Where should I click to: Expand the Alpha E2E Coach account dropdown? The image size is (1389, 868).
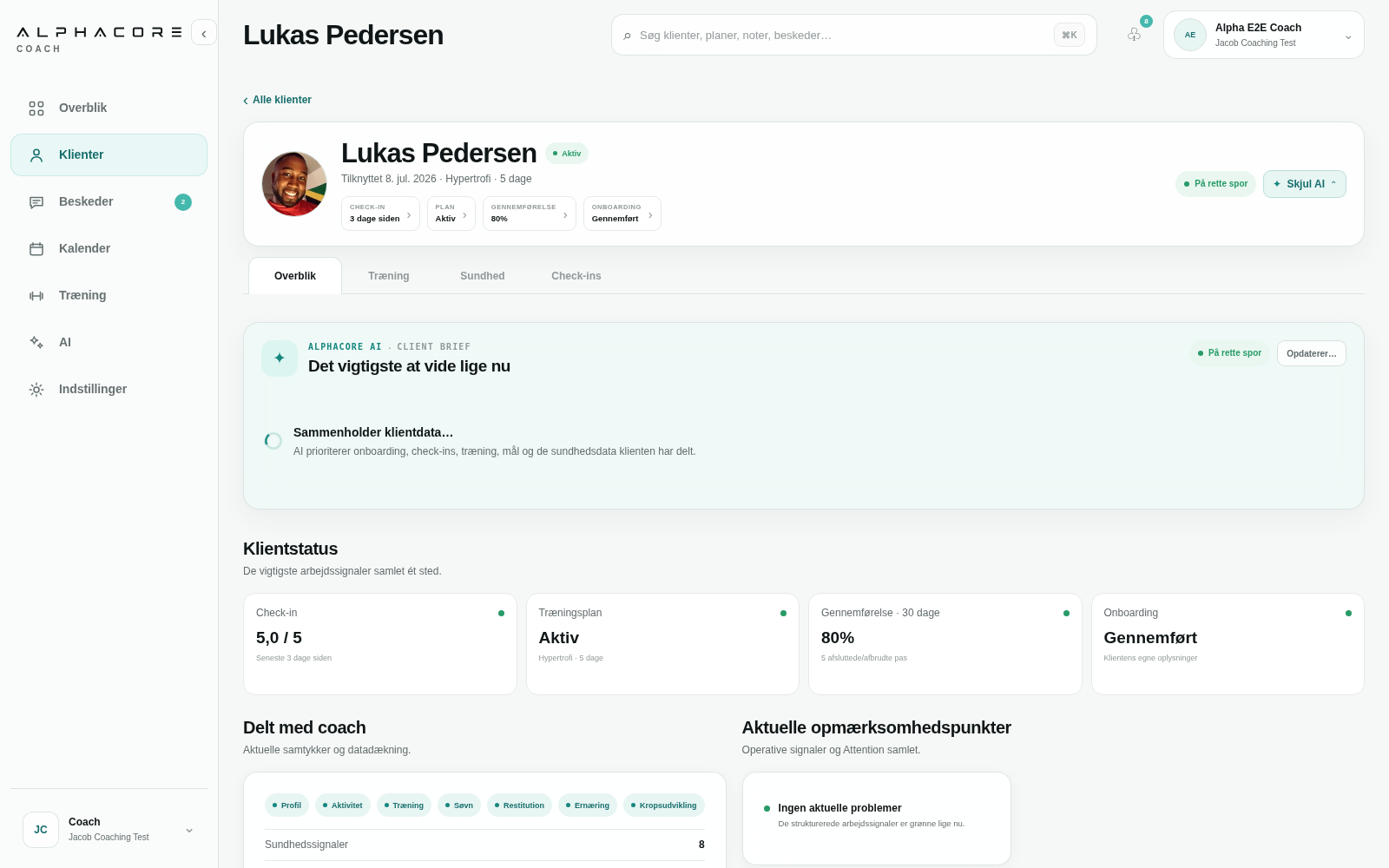(x=1263, y=35)
